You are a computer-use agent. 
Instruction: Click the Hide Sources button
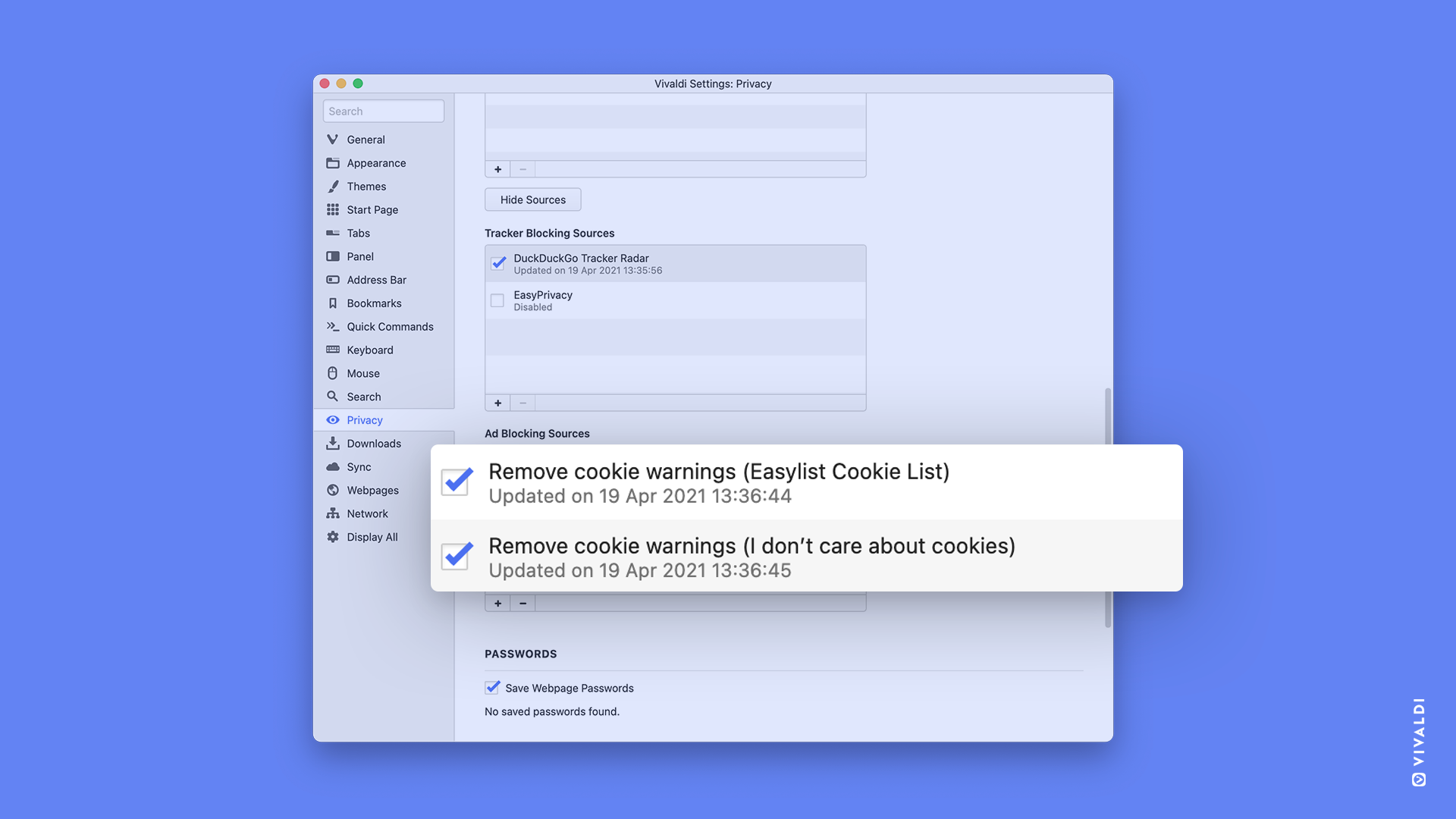(x=532, y=199)
